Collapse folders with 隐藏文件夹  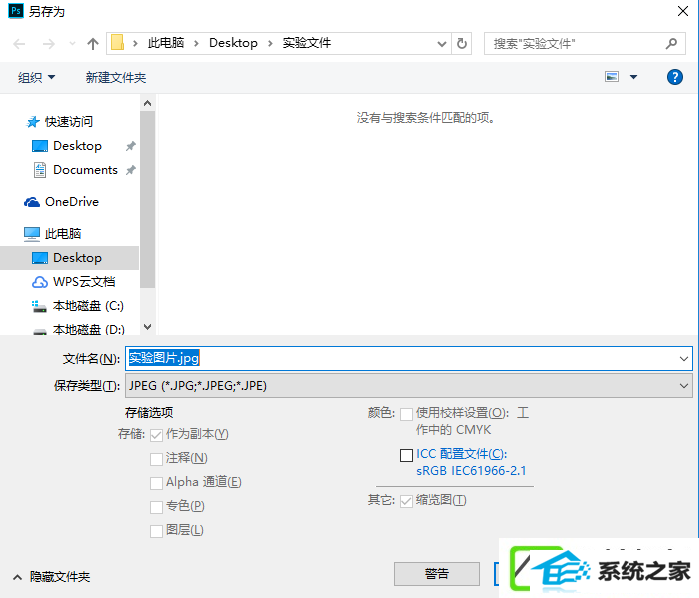point(52,577)
